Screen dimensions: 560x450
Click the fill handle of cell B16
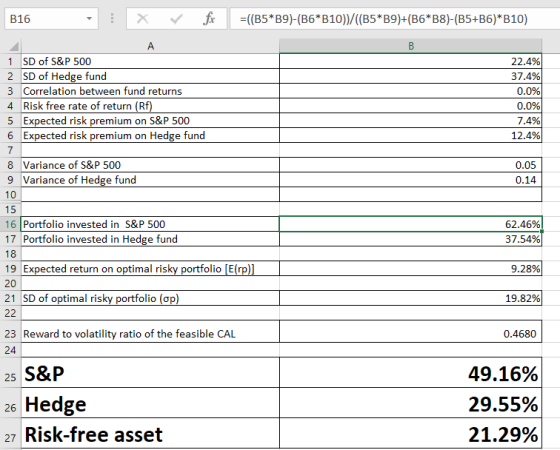542,231
